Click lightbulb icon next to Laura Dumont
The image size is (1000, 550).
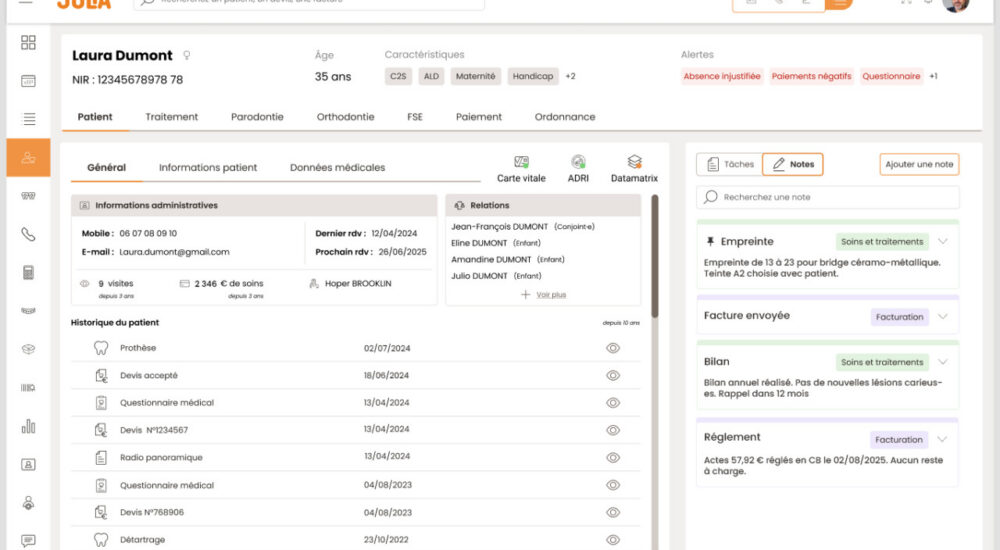(187, 56)
